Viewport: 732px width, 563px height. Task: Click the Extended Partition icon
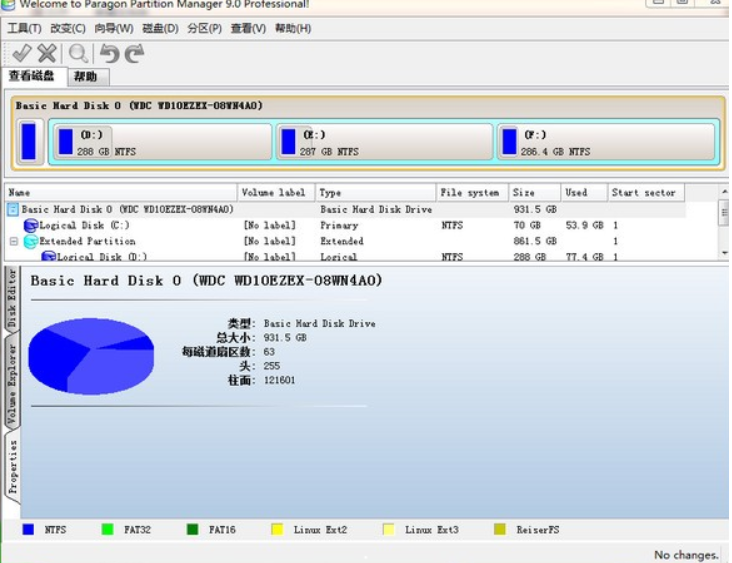[31, 242]
